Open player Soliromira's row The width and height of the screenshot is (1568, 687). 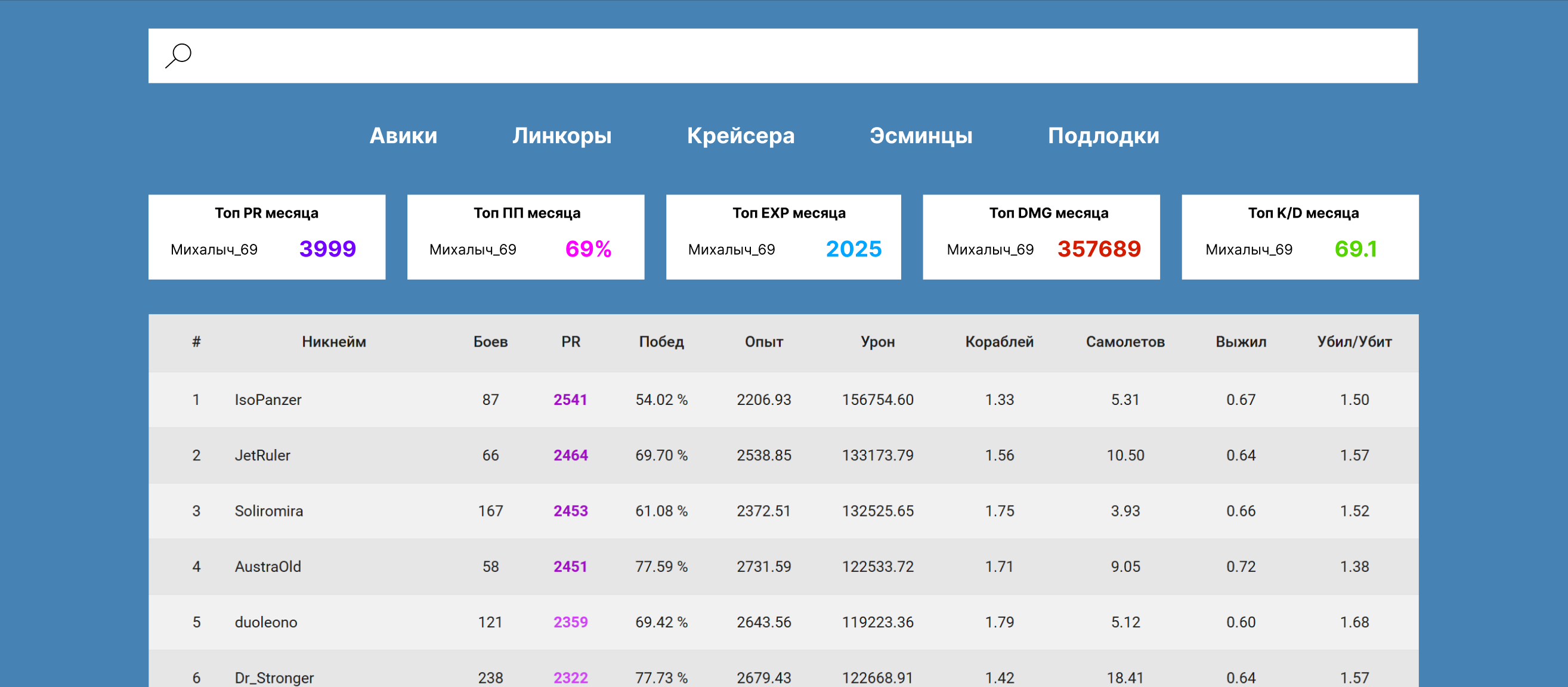point(783,511)
